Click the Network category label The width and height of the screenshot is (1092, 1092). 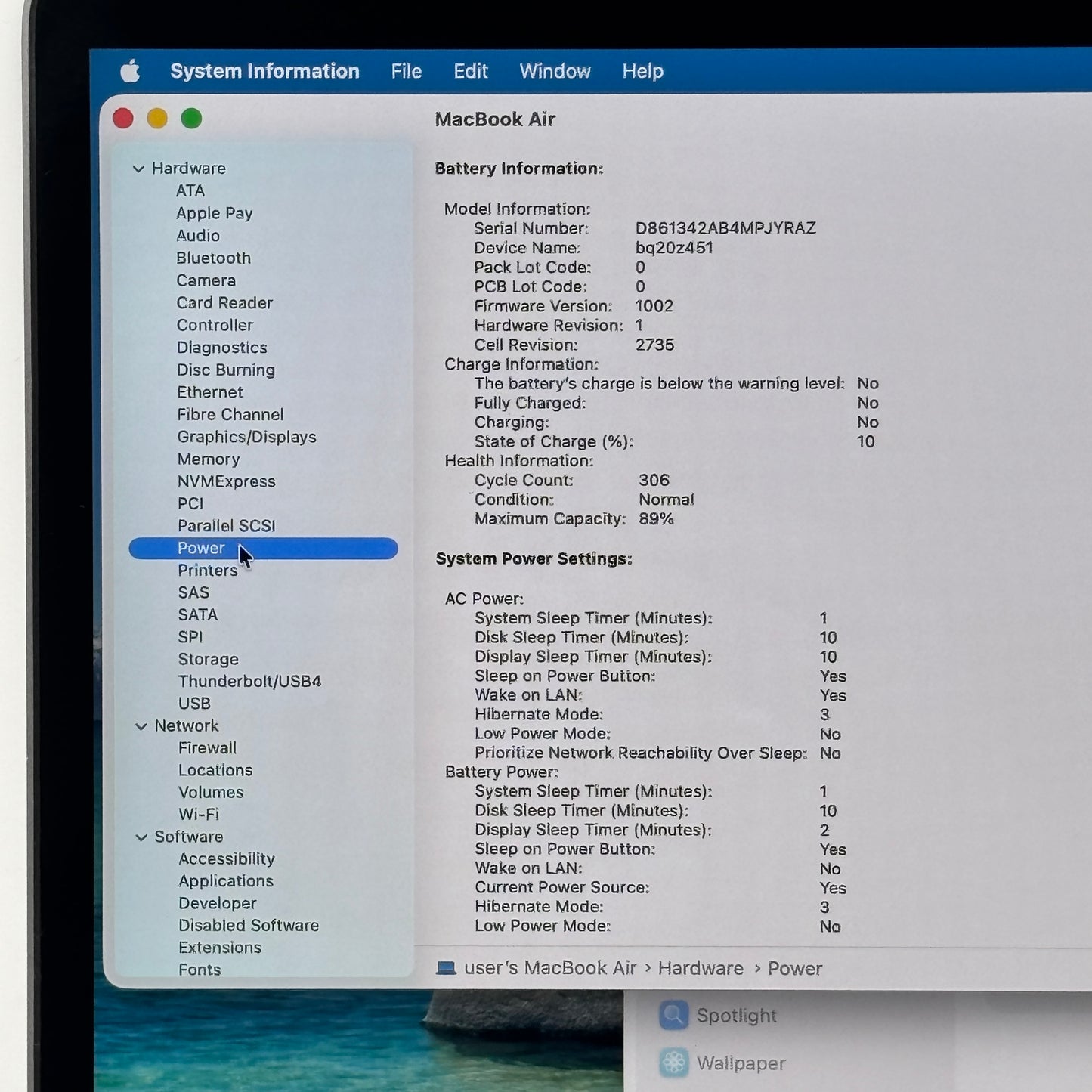[187, 726]
